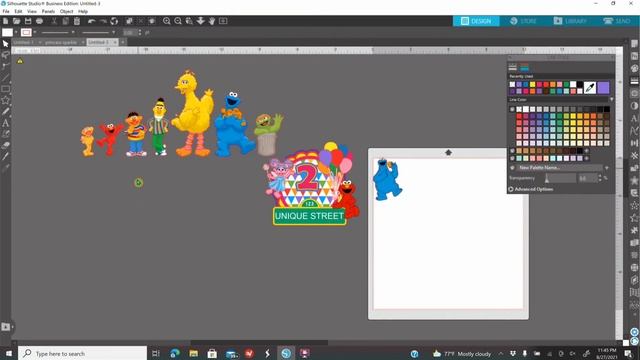Switch to the Line Color tab in the panel
This screenshot has width=640, height=360.
click(x=524, y=67)
